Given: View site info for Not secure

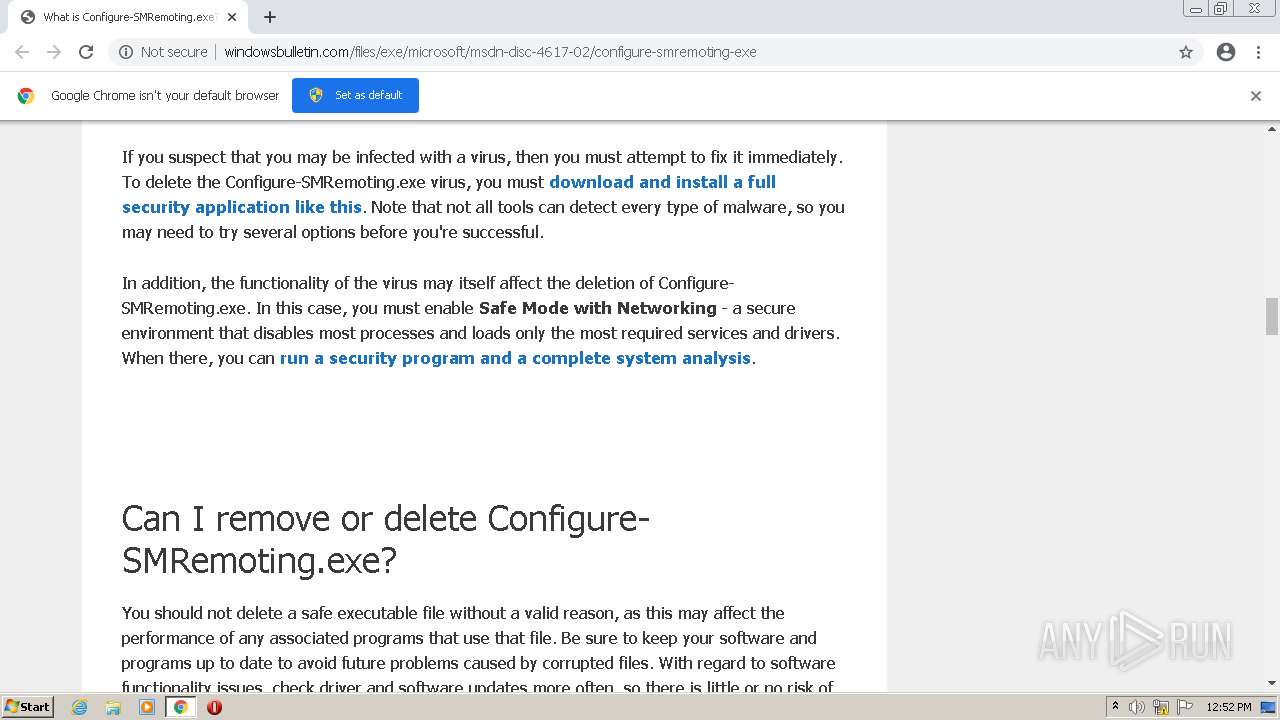Looking at the screenshot, I should pyautogui.click(x=163, y=52).
